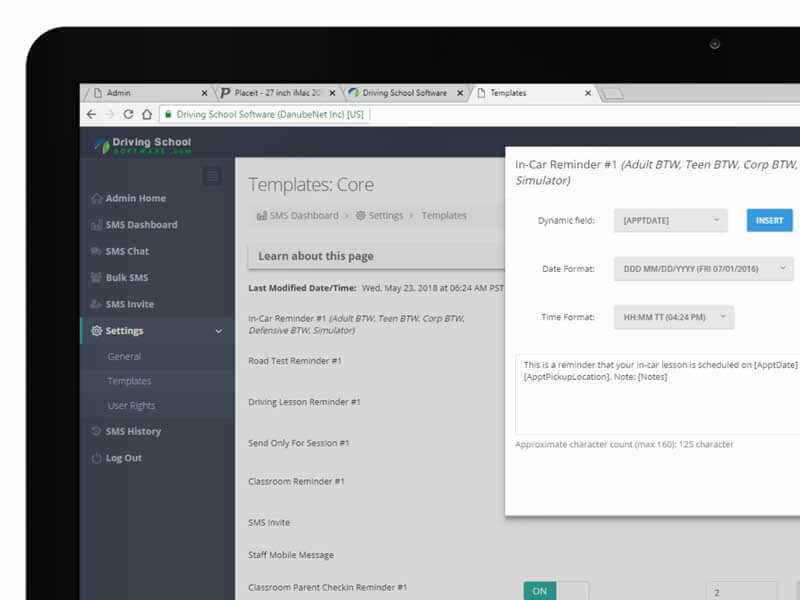
Task: Click the browser home icon
Action: click(146, 115)
